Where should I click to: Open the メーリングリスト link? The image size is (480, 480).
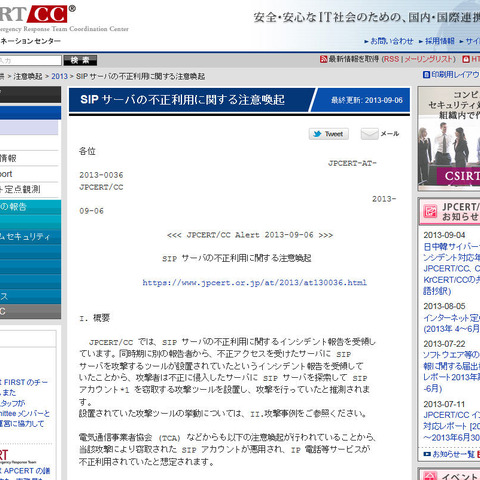pyautogui.click(x=428, y=59)
